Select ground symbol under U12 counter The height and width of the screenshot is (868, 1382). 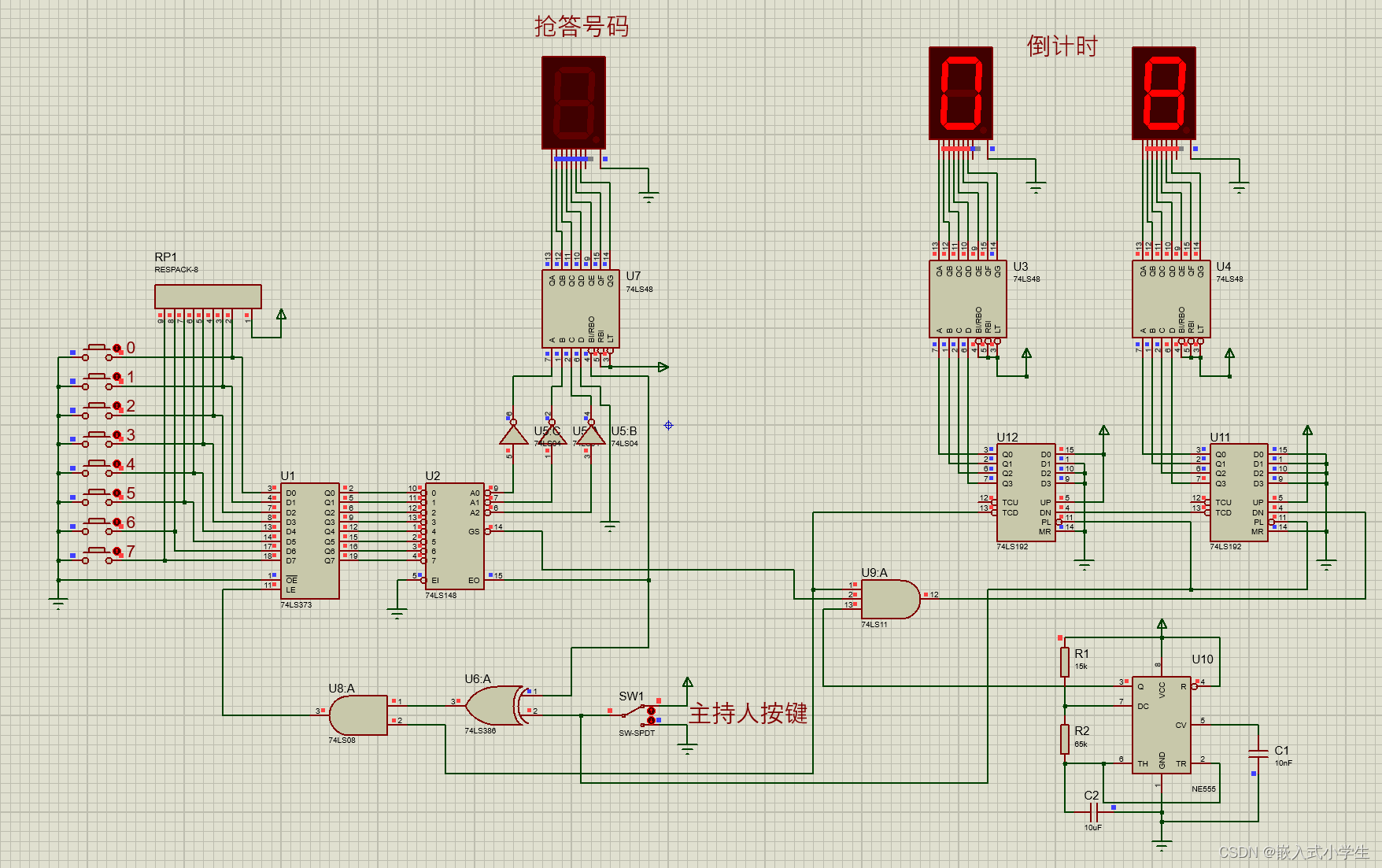point(1085,564)
